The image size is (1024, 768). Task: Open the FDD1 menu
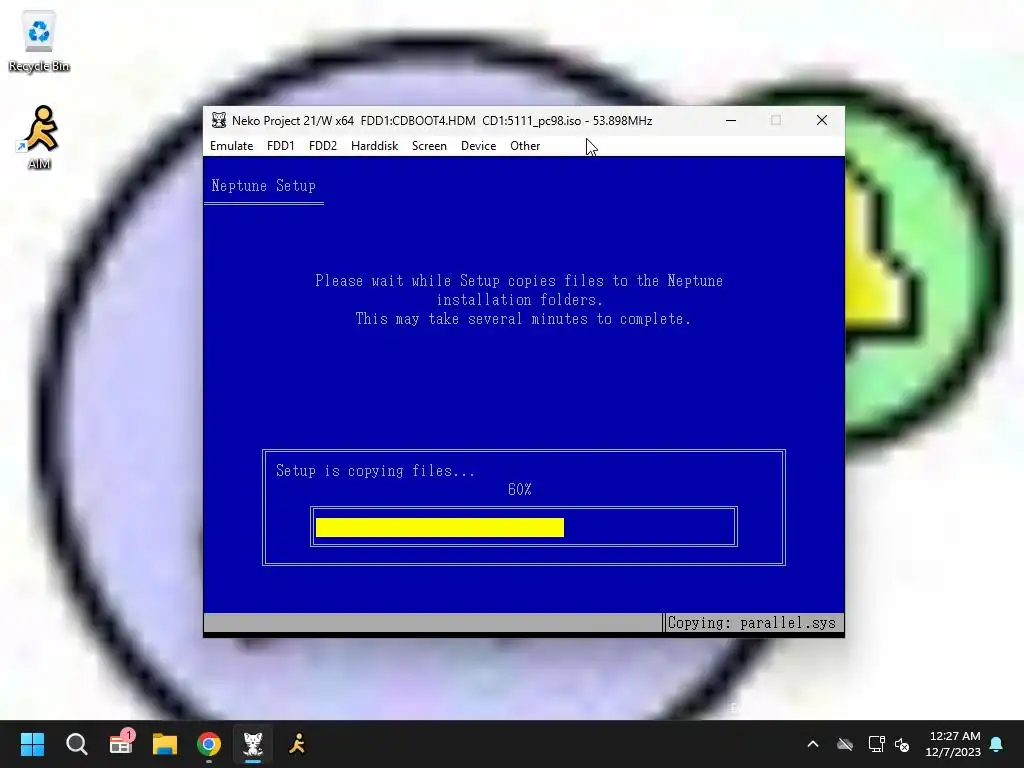tap(281, 146)
